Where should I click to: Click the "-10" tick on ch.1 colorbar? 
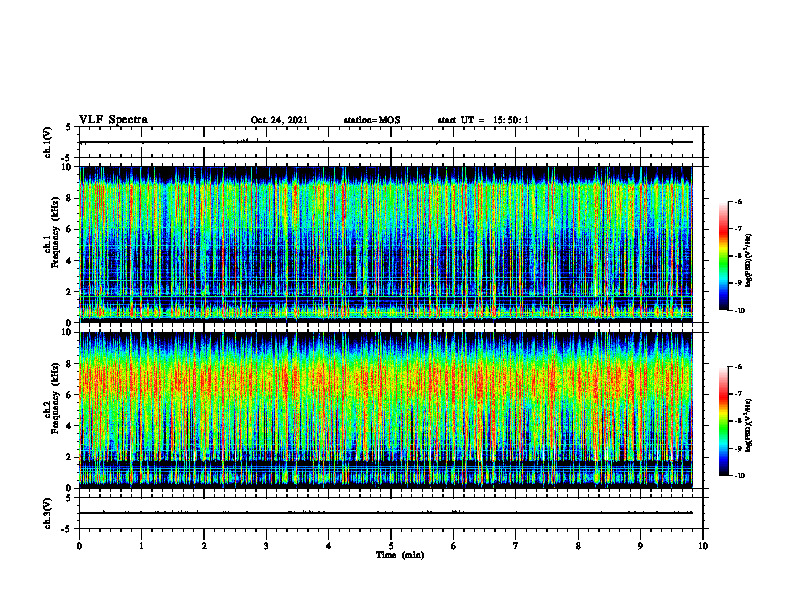(x=739, y=311)
